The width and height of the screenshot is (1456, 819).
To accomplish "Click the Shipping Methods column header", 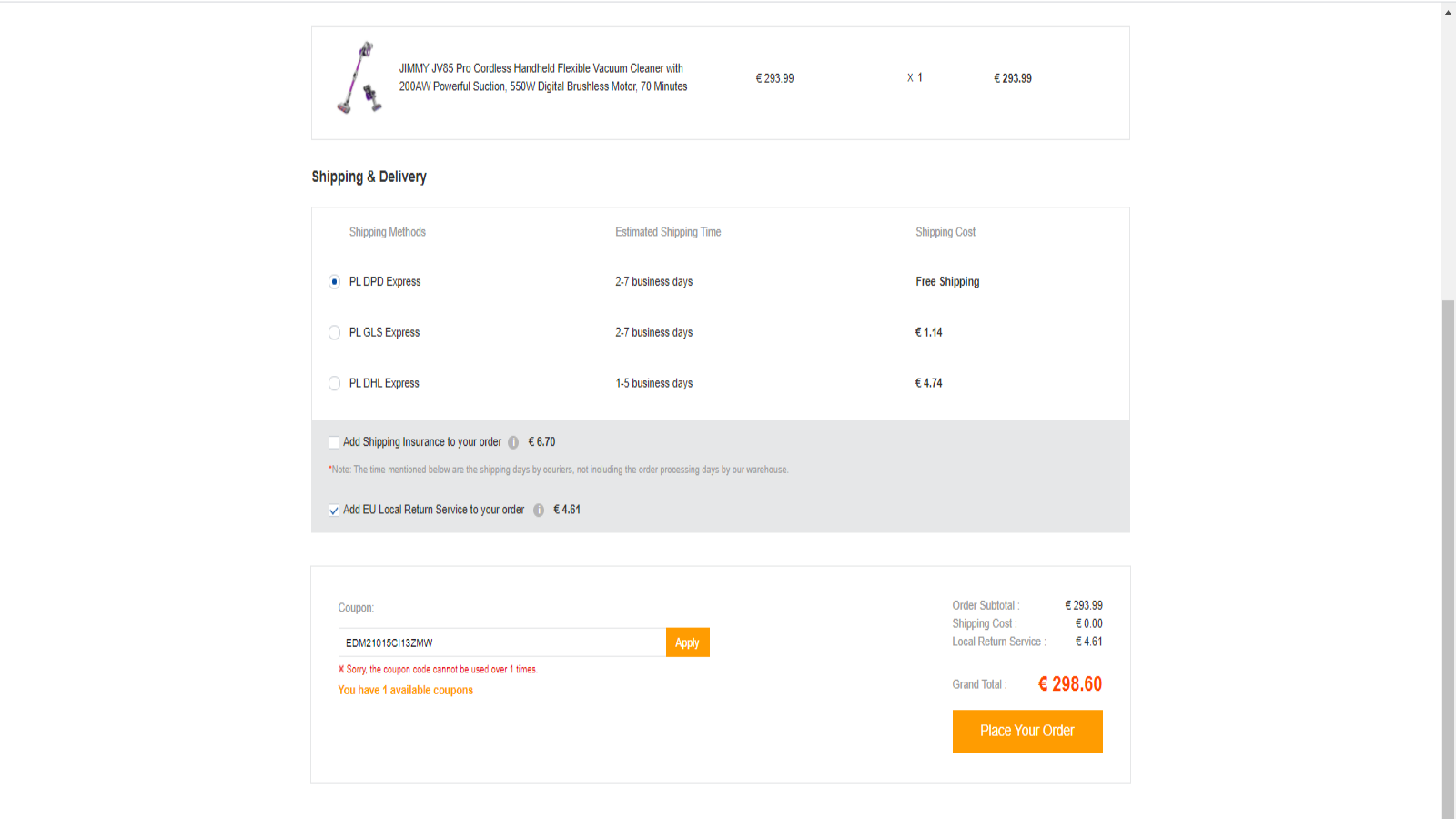I will coord(387,232).
